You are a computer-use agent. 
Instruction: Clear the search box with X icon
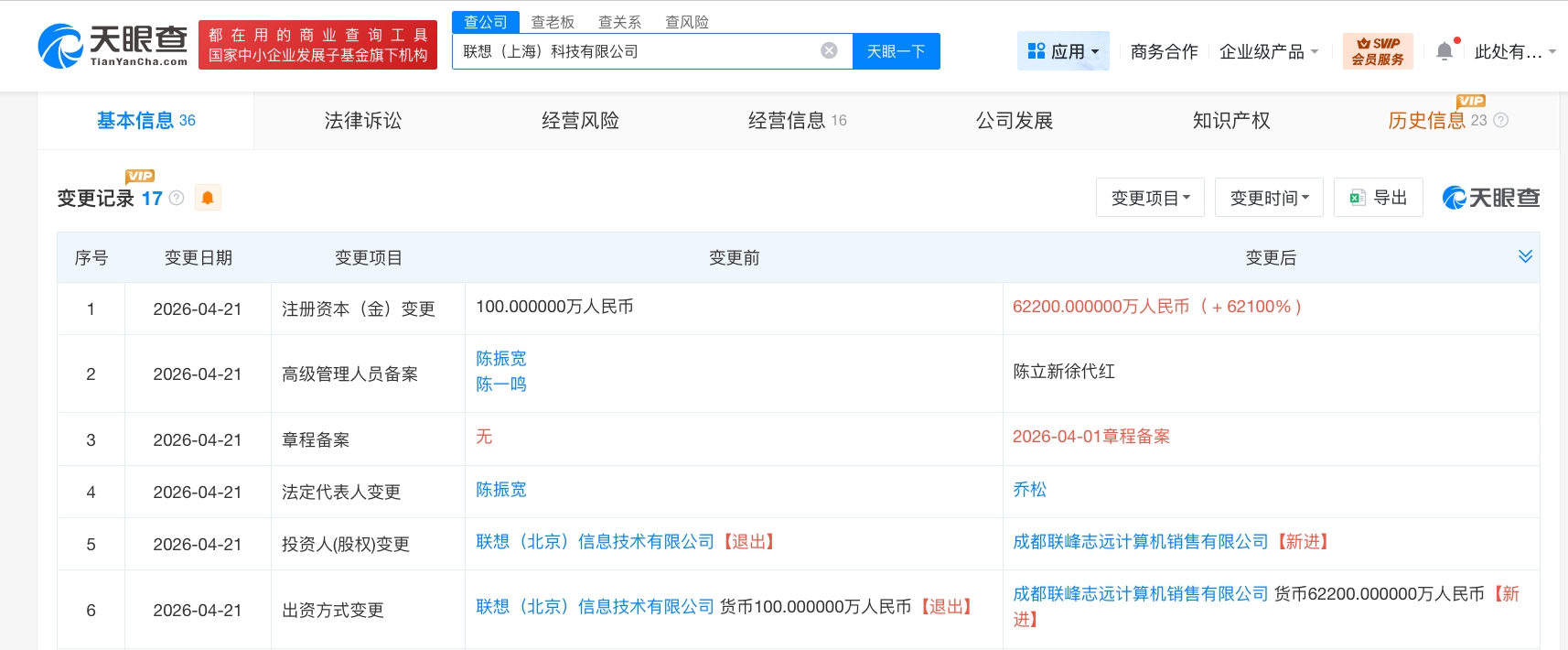pyautogui.click(x=829, y=50)
